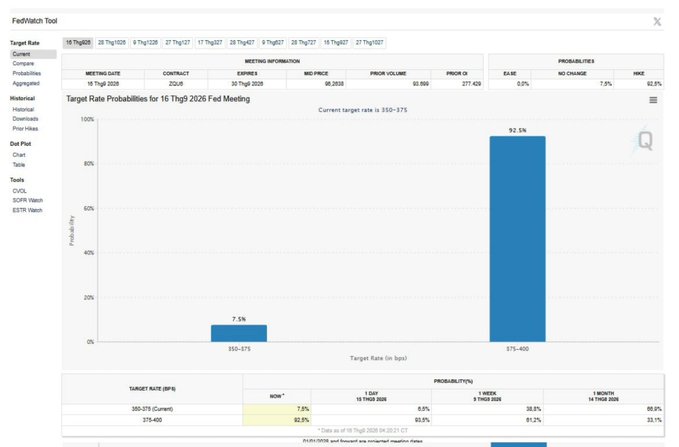Open the Dot Plot Table link
The height and width of the screenshot is (447, 679).
click(x=19, y=165)
